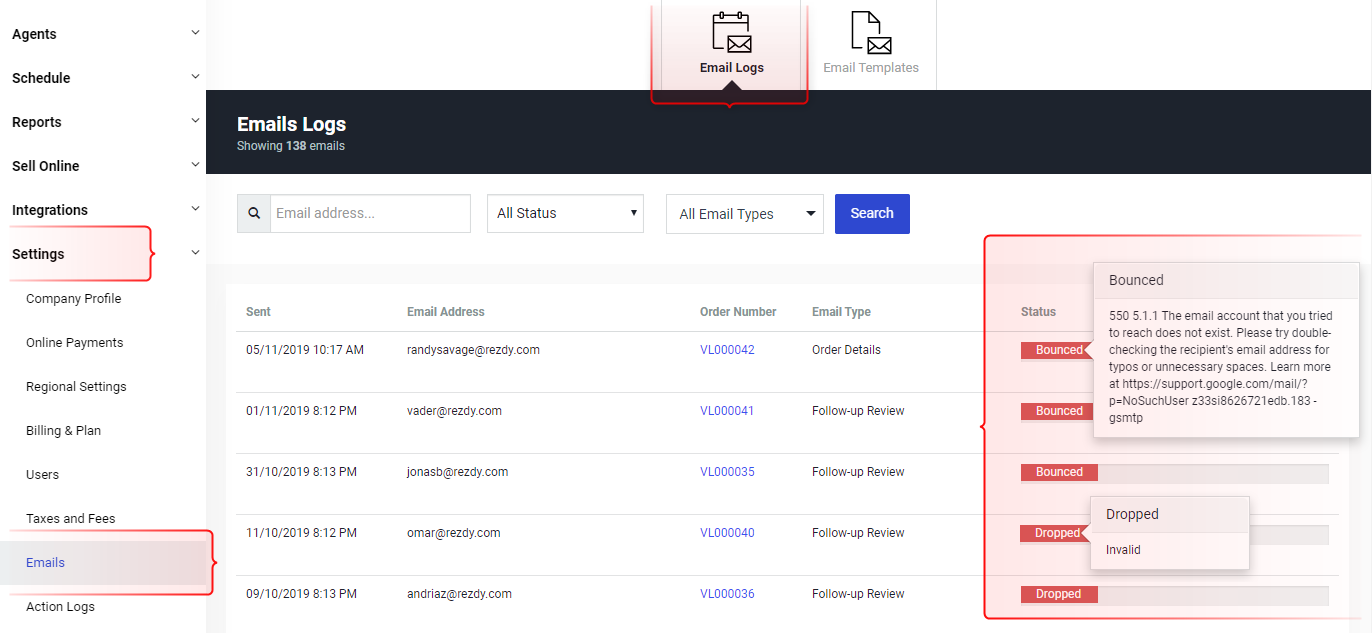Open Users settings page
This screenshot has height=633, width=1372.
pyautogui.click(x=43, y=474)
